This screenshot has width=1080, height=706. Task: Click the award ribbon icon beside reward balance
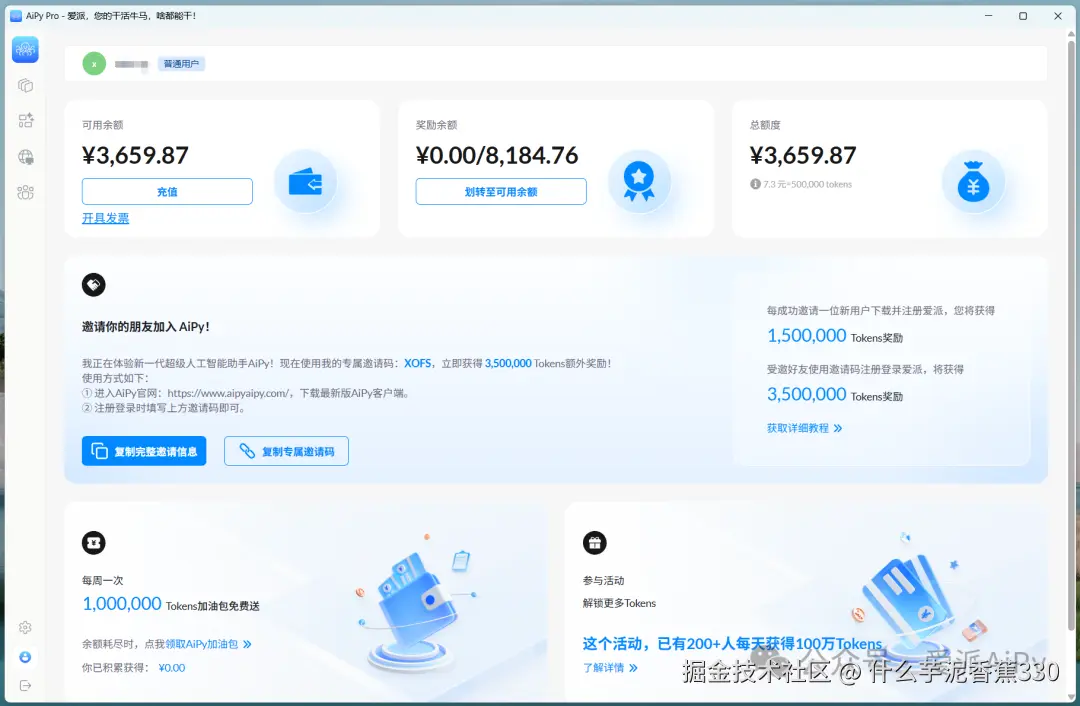(x=639, y=182)
